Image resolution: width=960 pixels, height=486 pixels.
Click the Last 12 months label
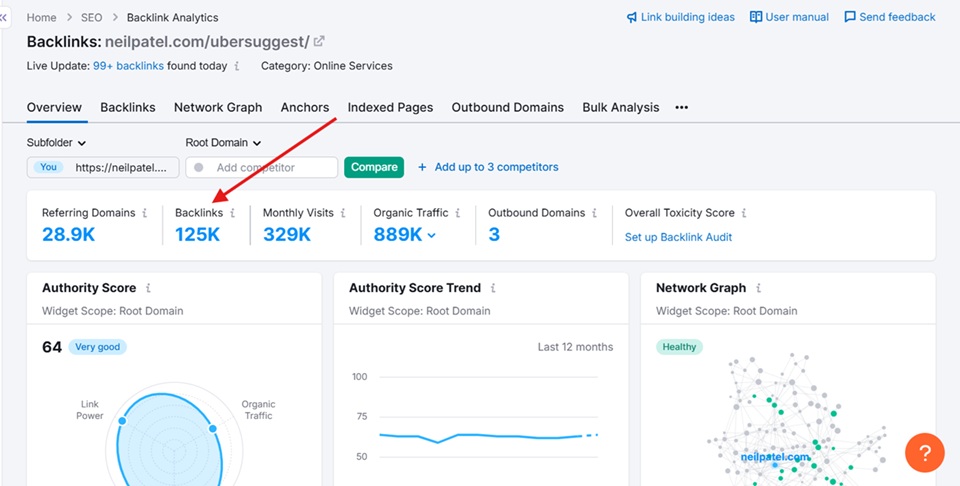tap(576, 347)
